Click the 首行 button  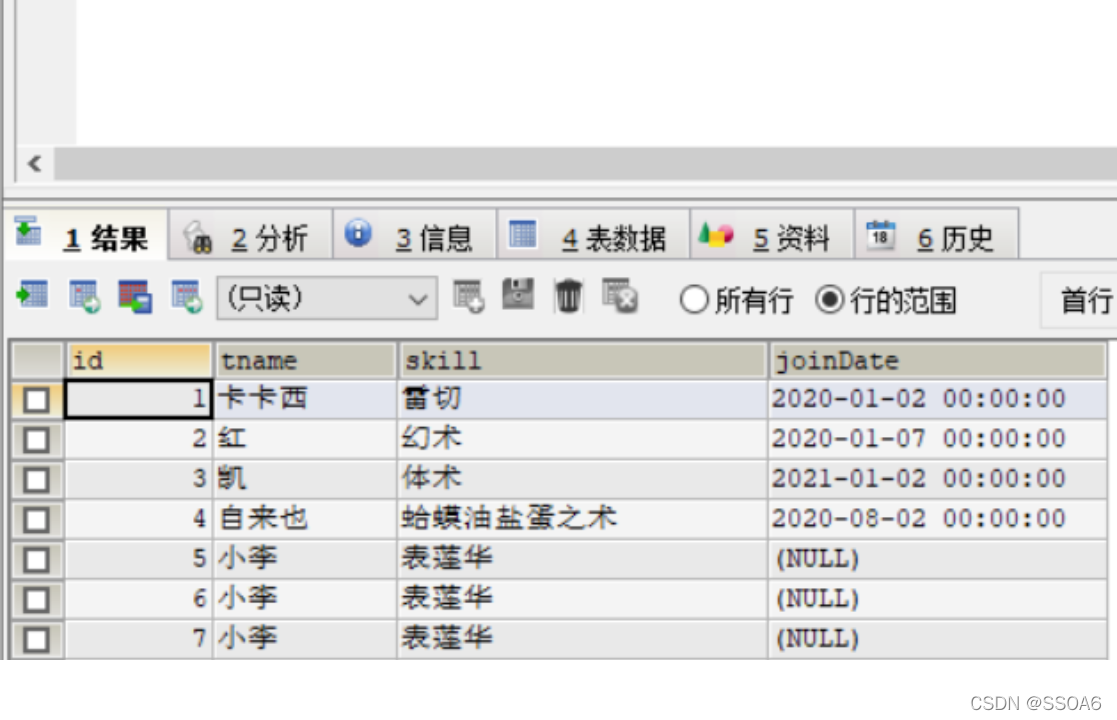pos(1079,300)
